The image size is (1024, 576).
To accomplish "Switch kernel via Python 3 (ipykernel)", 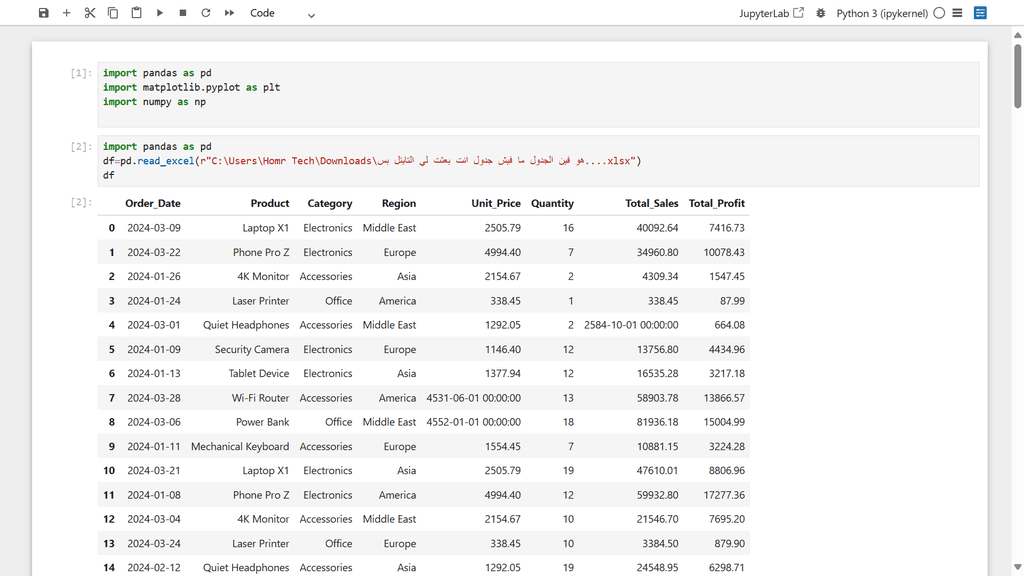I will click(881, 13).
